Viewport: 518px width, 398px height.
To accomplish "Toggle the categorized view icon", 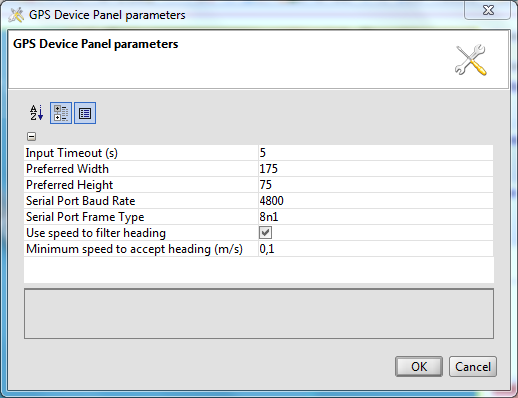I will coord(61,113).
